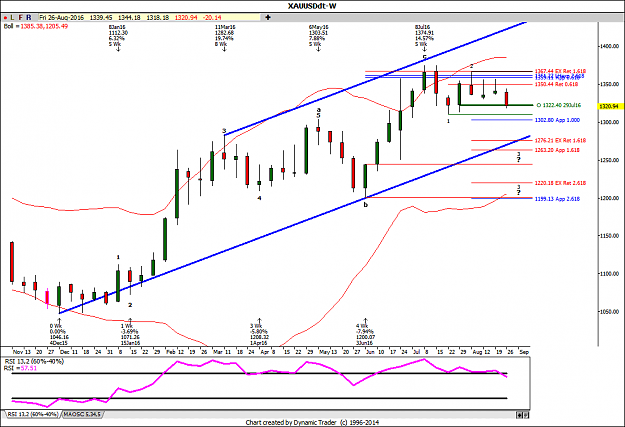Select the 1263.20 App 1.618 label

557,150
